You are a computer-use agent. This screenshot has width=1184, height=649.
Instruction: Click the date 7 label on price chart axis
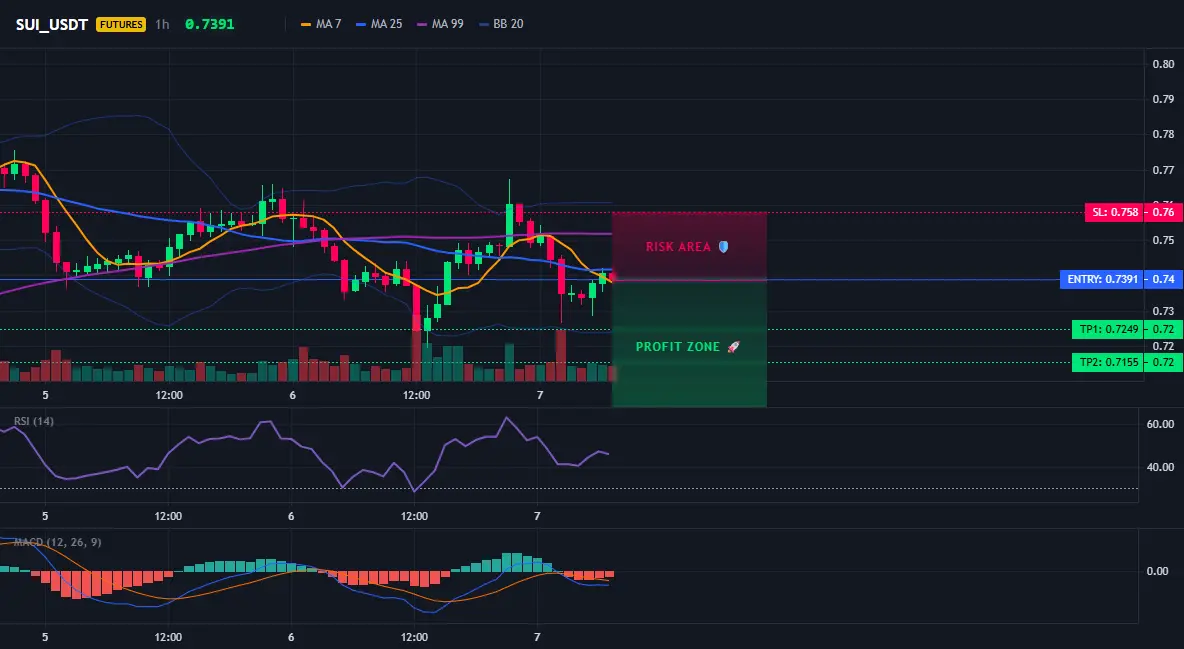coord(539,395)
